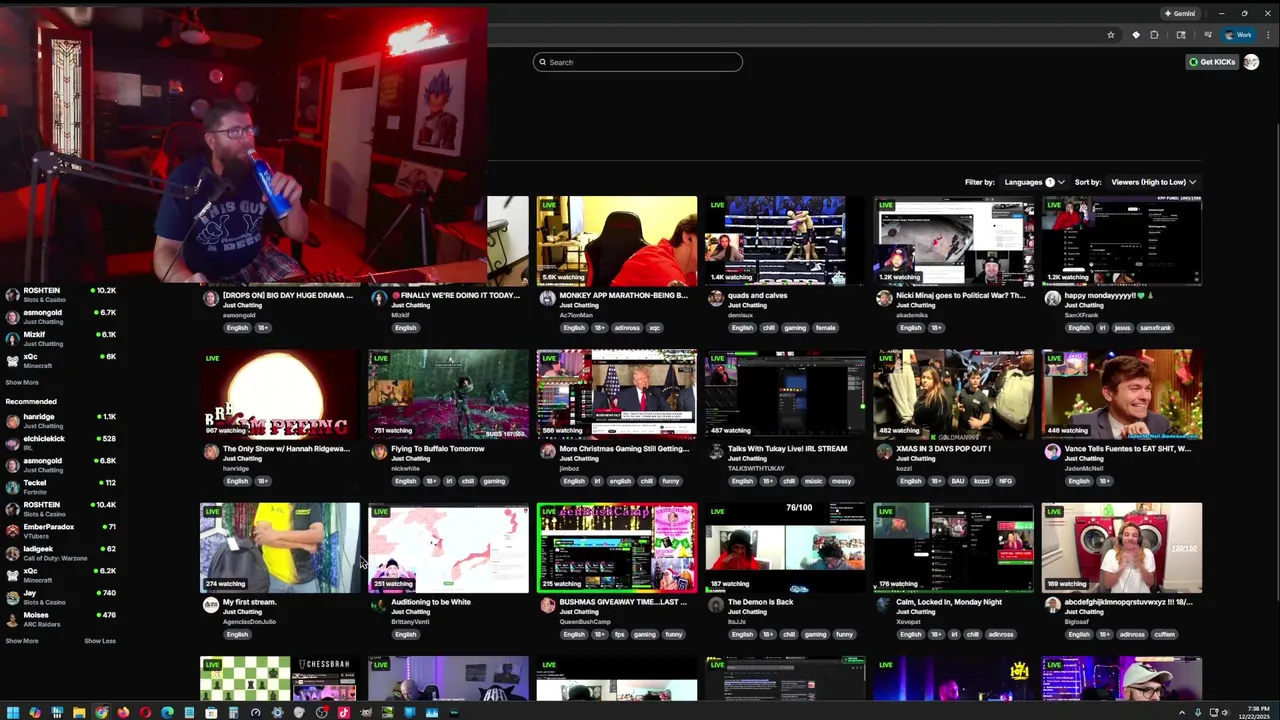This screenshot has width=1280, height=720.
Task: Open The Only Show w/ Hannah stream title
Action: pyautogui.click(x=286, y=449)
